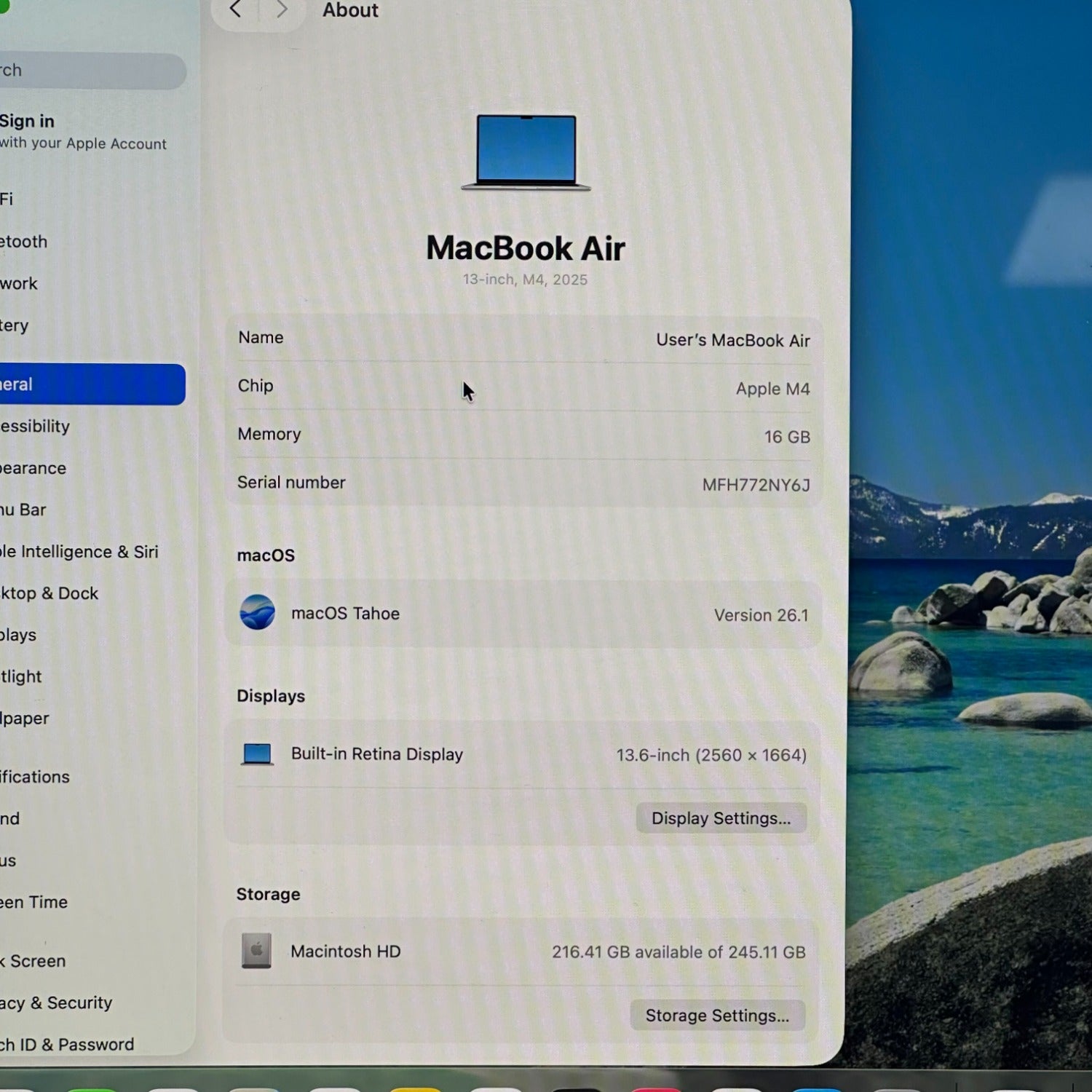Click the search field in sidebar

(91, 71)
